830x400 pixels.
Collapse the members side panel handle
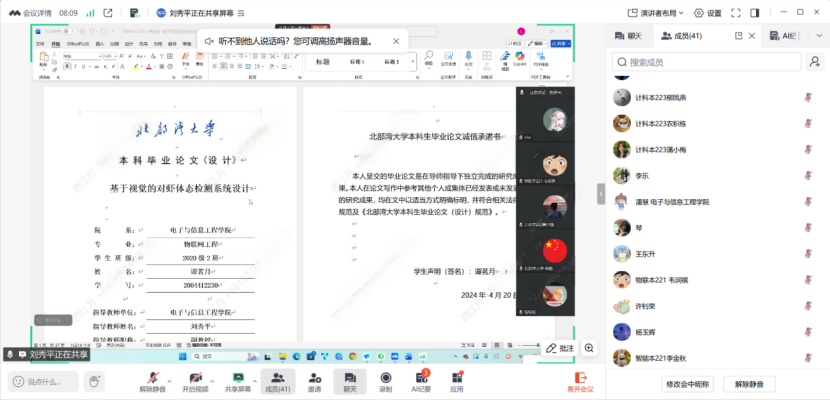point(601,193)
